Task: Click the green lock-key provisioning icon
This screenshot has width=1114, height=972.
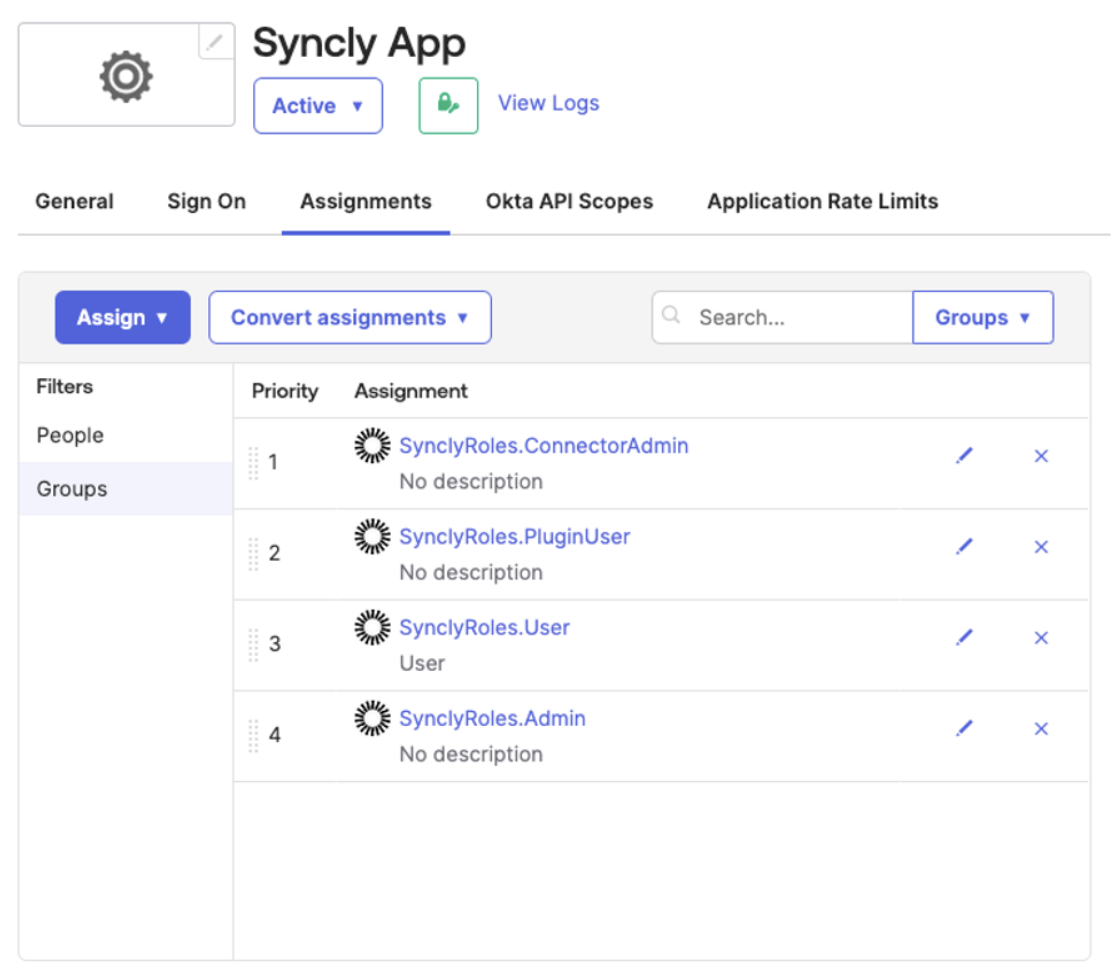Action: (448, 105)
